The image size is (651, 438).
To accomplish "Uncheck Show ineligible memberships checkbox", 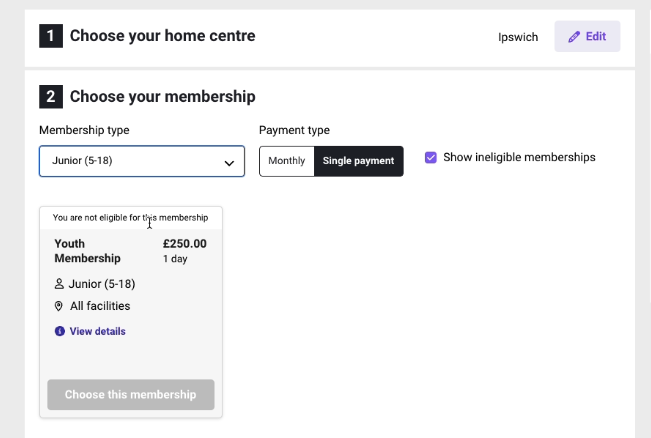I will coord(431,157).
